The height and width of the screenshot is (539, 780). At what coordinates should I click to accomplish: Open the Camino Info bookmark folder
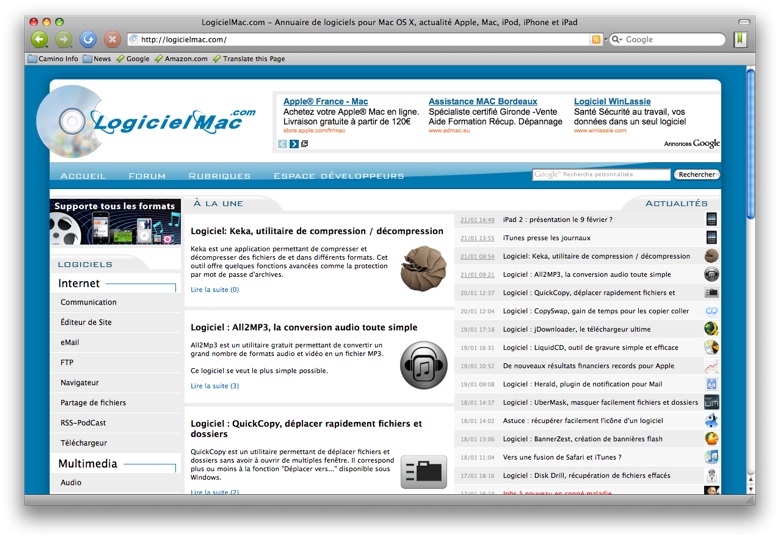click(x=53, y=59)
